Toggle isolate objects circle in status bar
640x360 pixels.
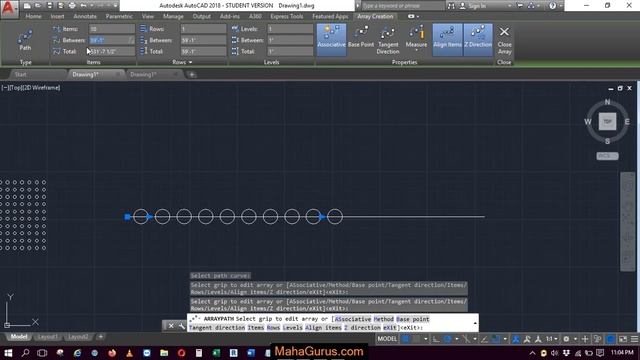pyautogui.click(x=611, y=339)
